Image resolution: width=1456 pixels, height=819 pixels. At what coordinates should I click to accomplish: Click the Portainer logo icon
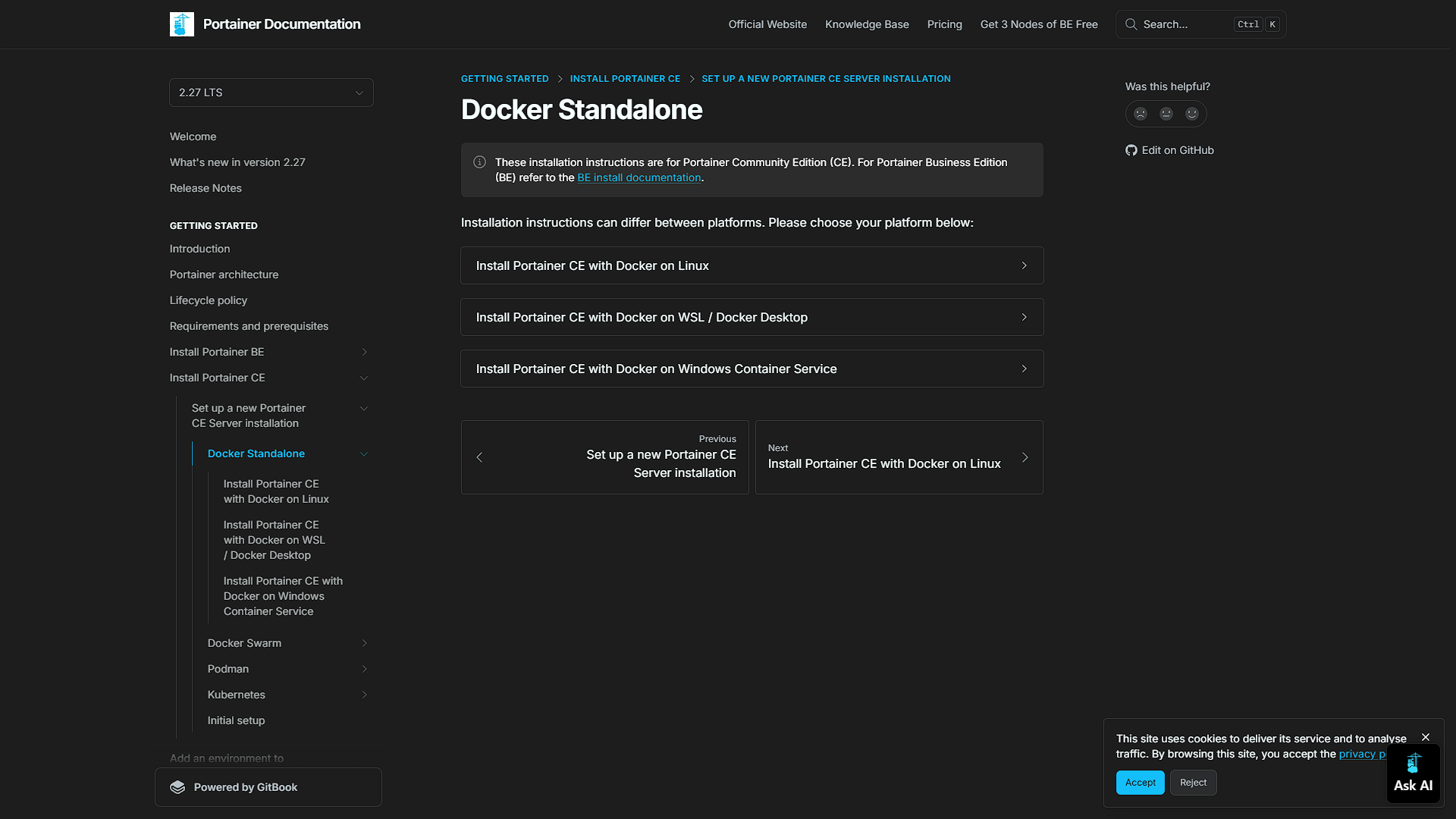coord(182,24)
